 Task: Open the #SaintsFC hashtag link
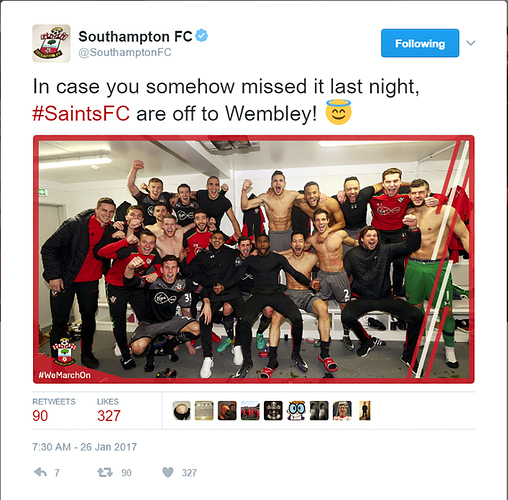81,114
